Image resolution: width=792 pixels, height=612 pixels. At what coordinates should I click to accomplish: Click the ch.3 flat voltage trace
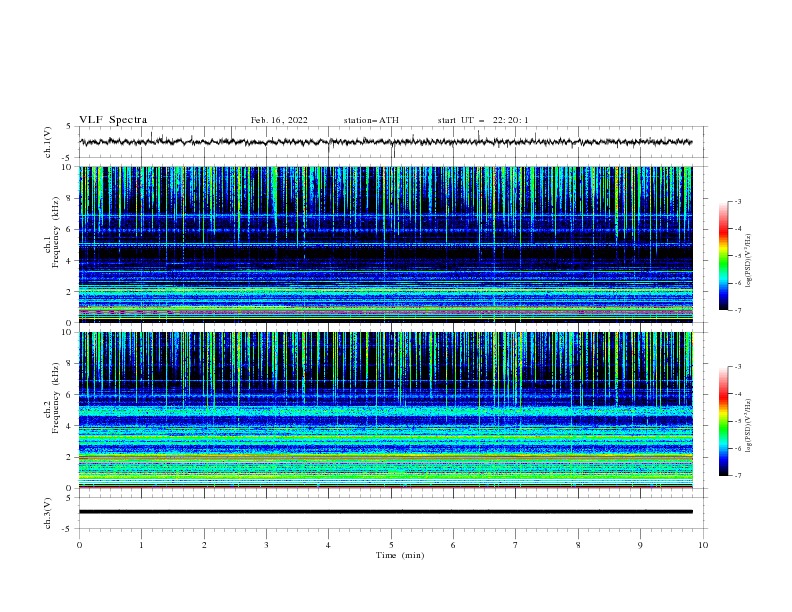(386, 512)
